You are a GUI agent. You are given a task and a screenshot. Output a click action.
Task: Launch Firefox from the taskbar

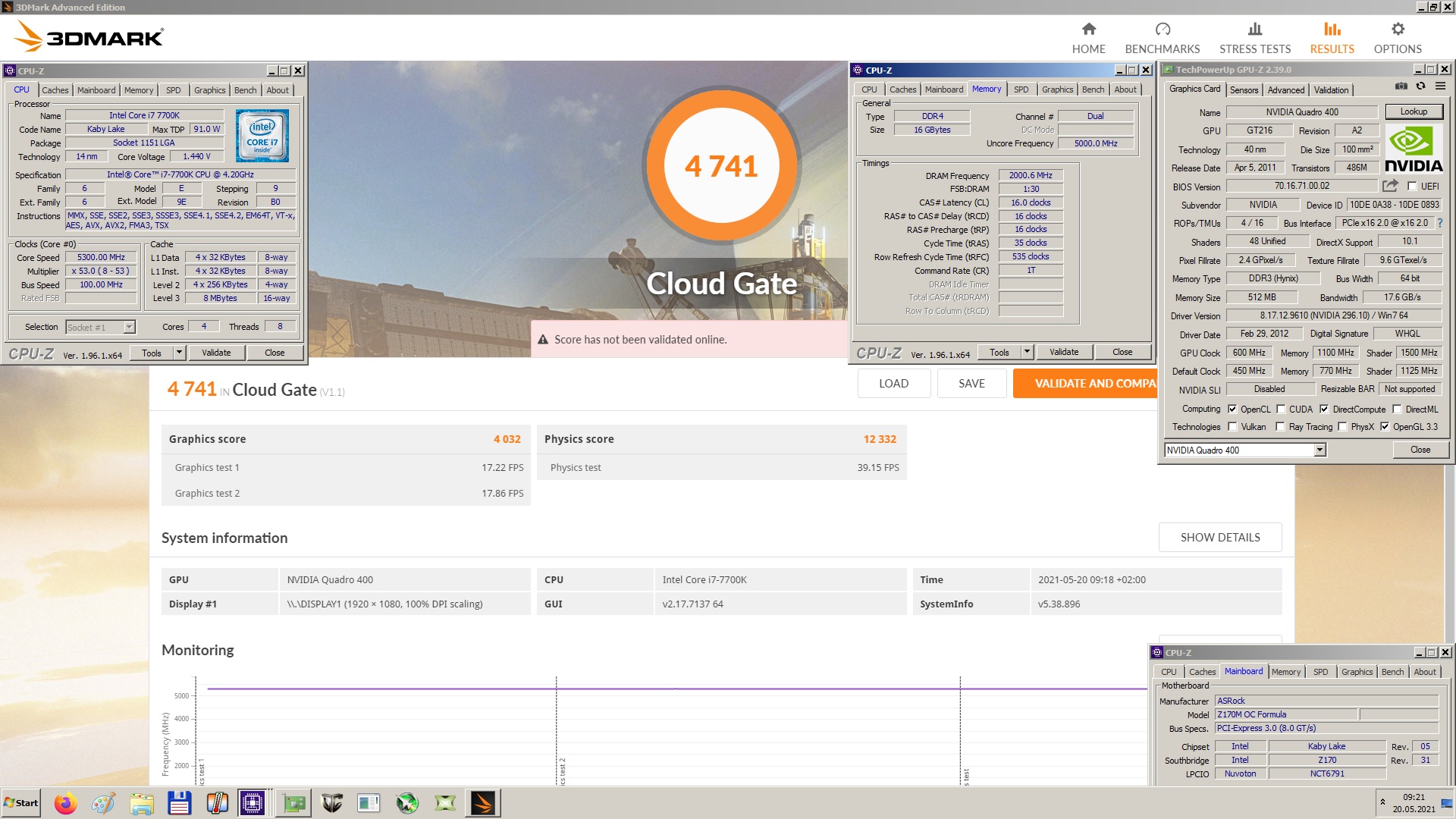66,803
